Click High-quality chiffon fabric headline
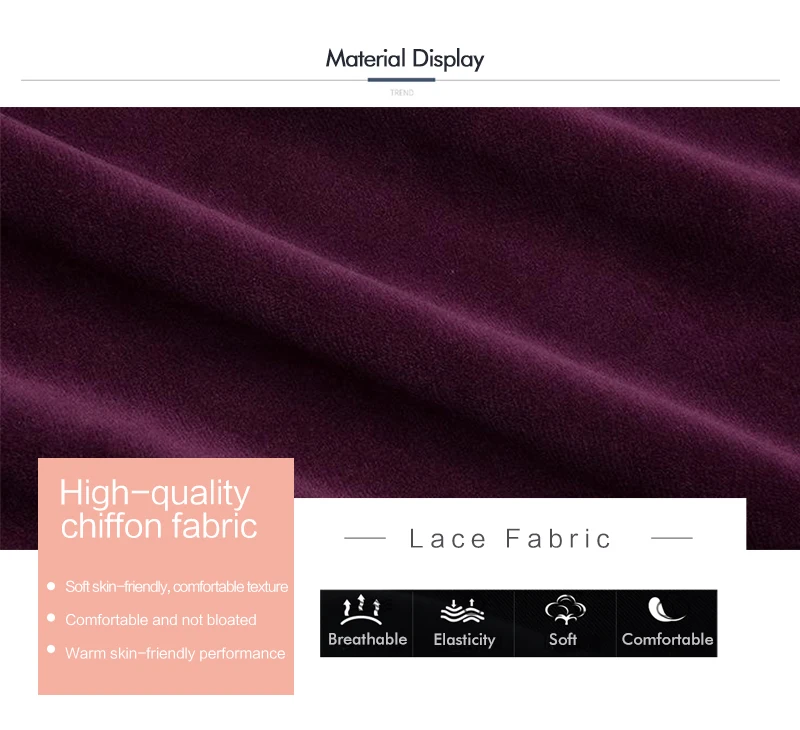Viewport: 800px width, 730px height. click(x=159, y=509)
